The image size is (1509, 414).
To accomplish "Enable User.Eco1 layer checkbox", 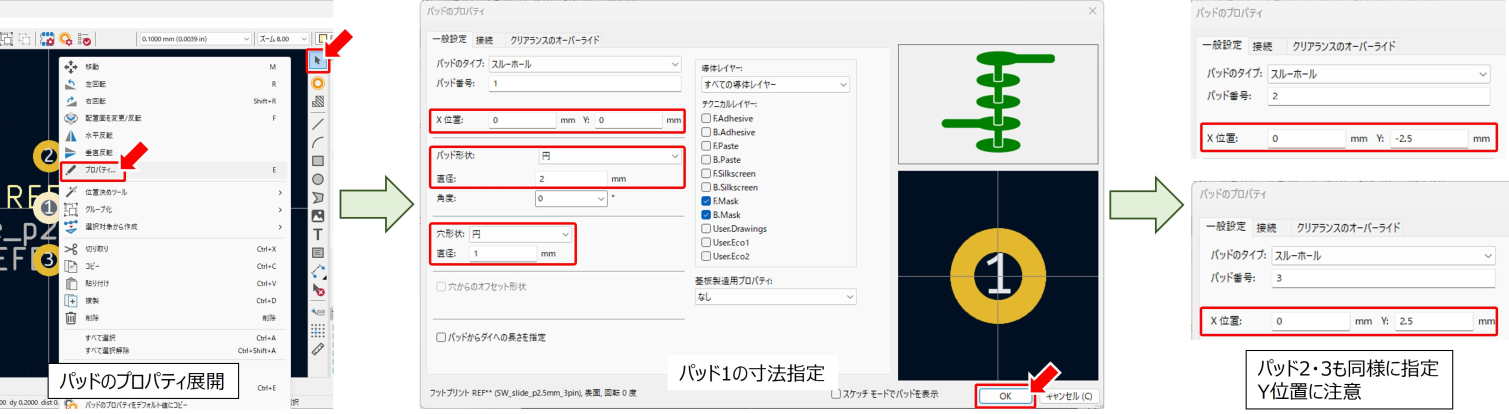I will pos(705,242).
